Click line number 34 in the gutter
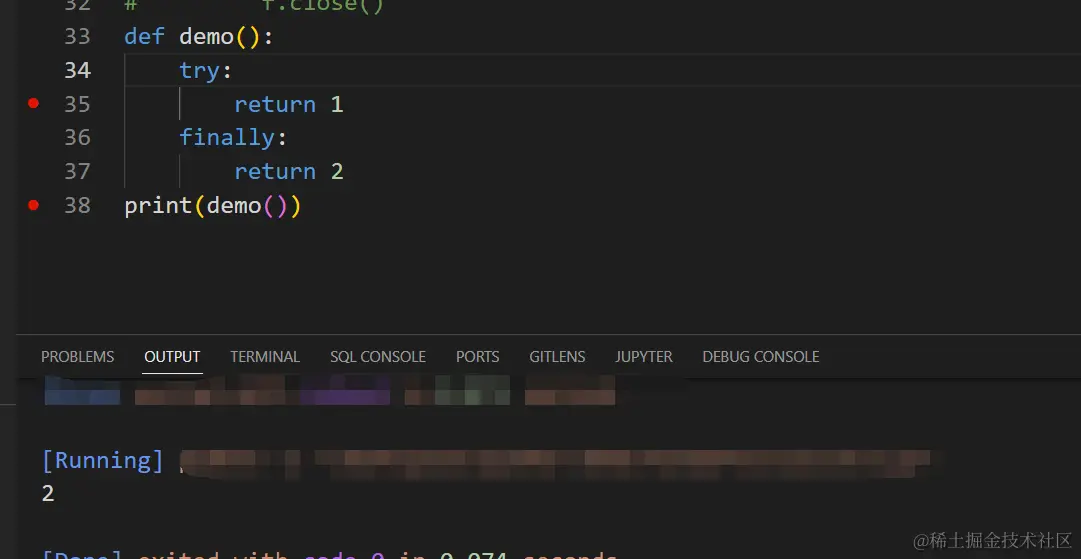 click(77, 70)
